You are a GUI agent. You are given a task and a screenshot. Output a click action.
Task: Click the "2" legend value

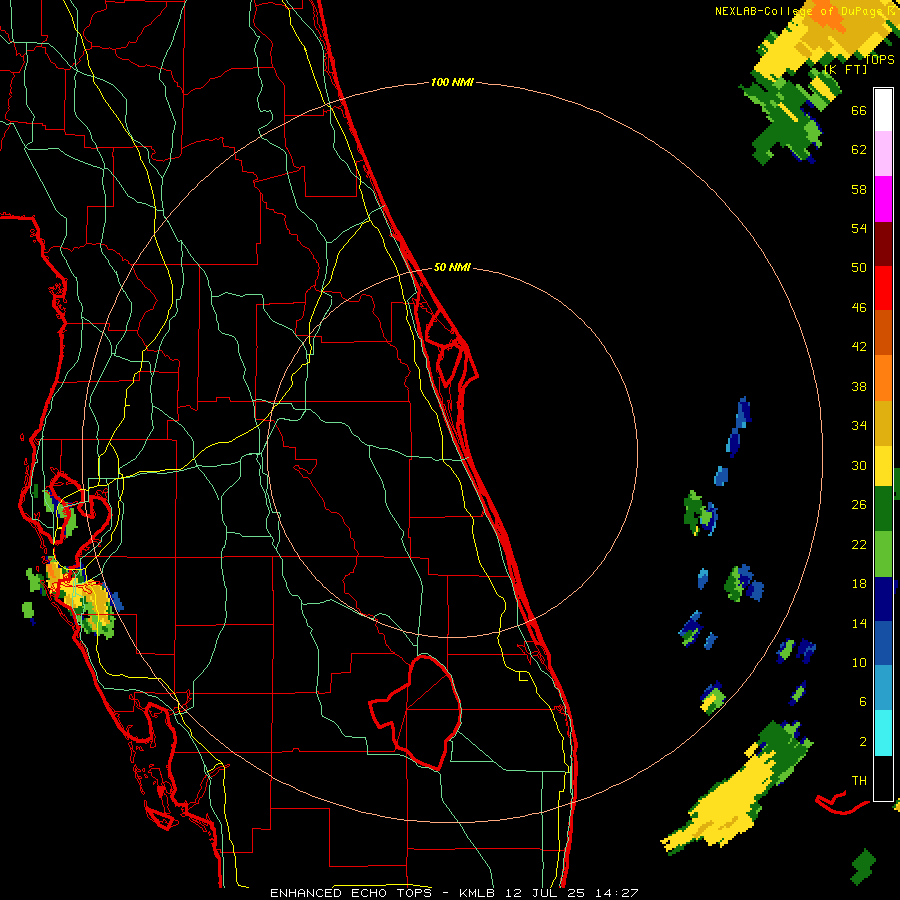(863, 742)
